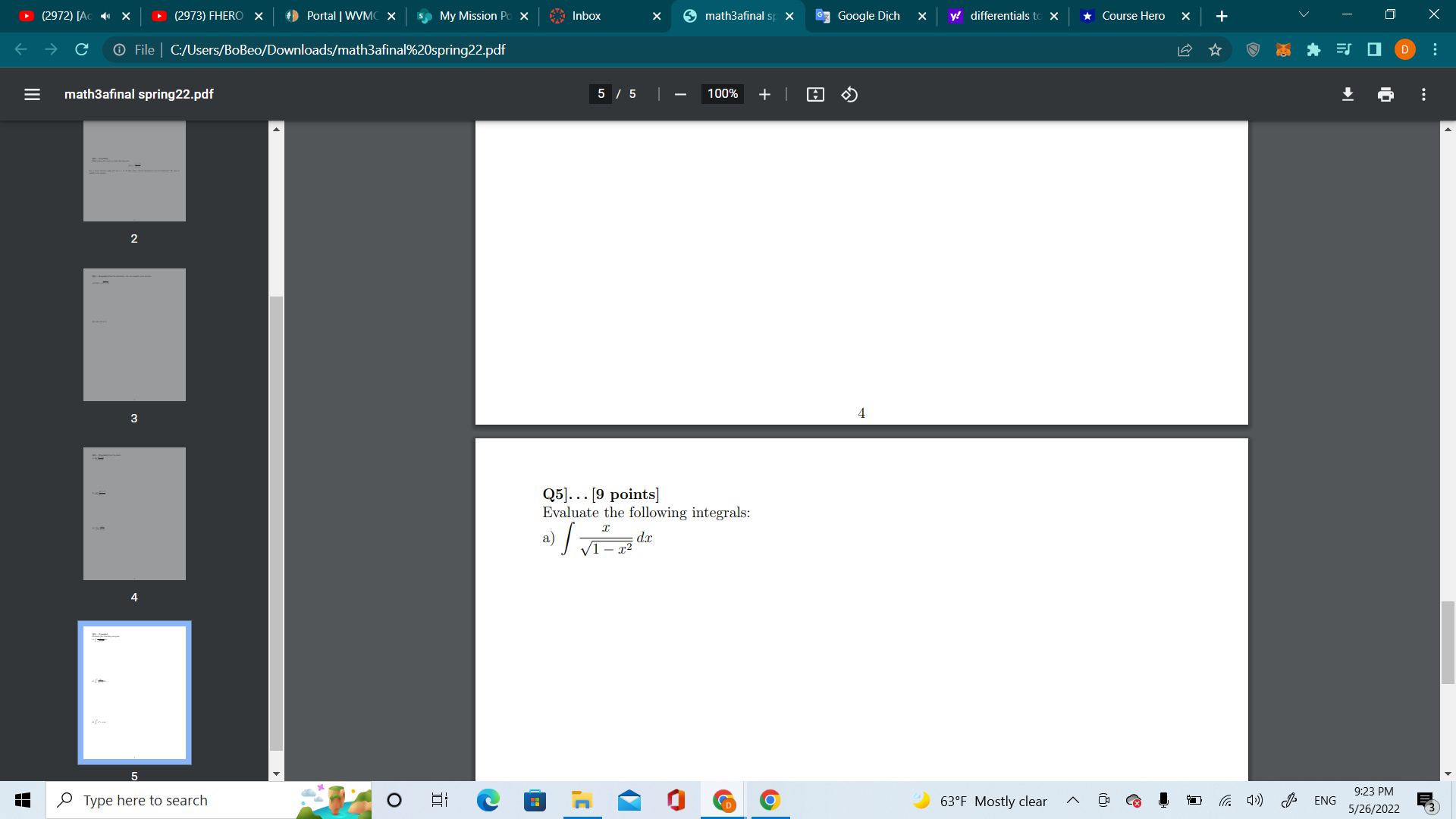Edit the zoom percentage field
1456x819 pixels.
coord(721,94)
